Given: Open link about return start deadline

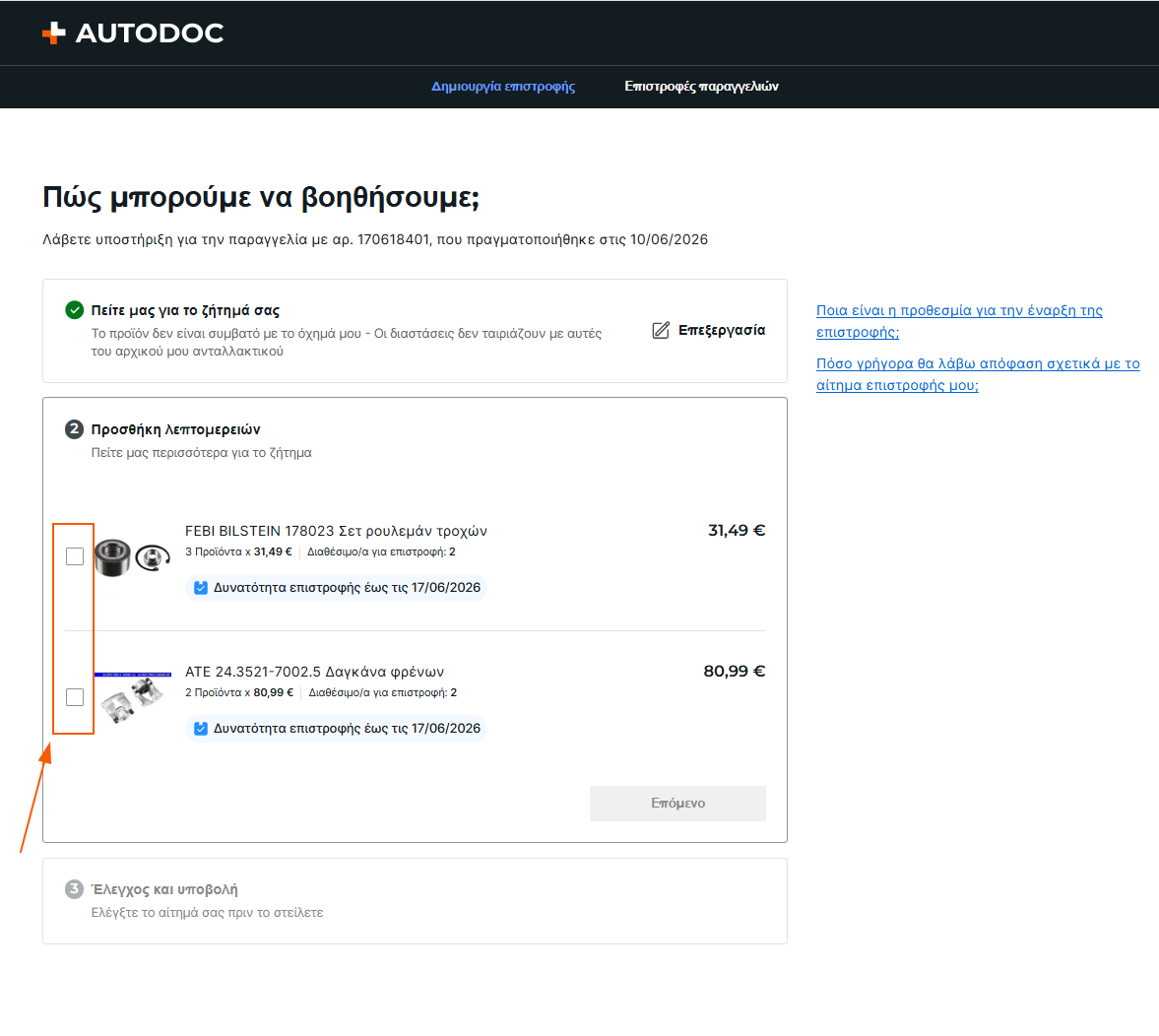Looking at the screenshot, I should (959, 321).
